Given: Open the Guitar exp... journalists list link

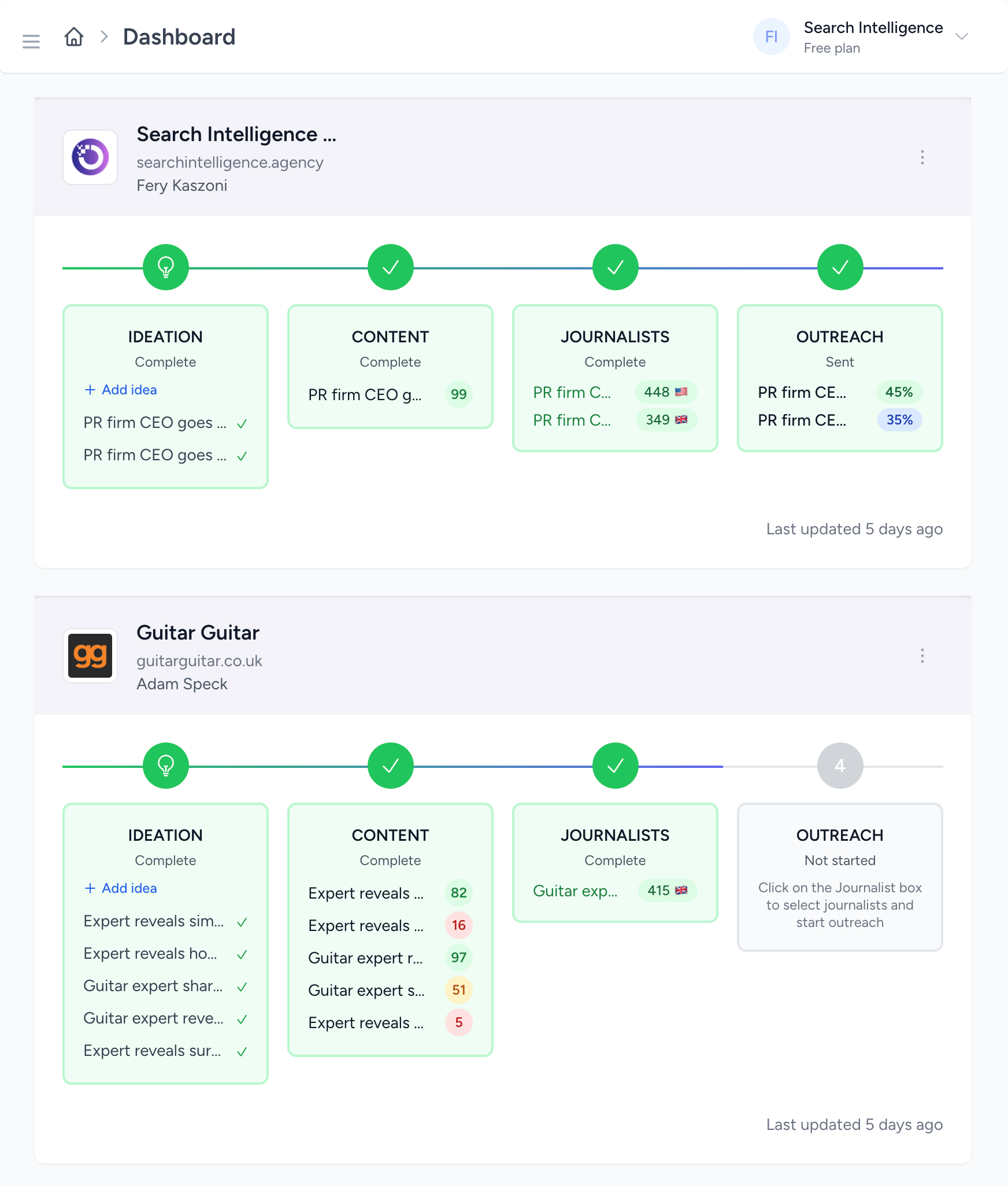Looking at the screenshot, I should [x=575, y=891].
